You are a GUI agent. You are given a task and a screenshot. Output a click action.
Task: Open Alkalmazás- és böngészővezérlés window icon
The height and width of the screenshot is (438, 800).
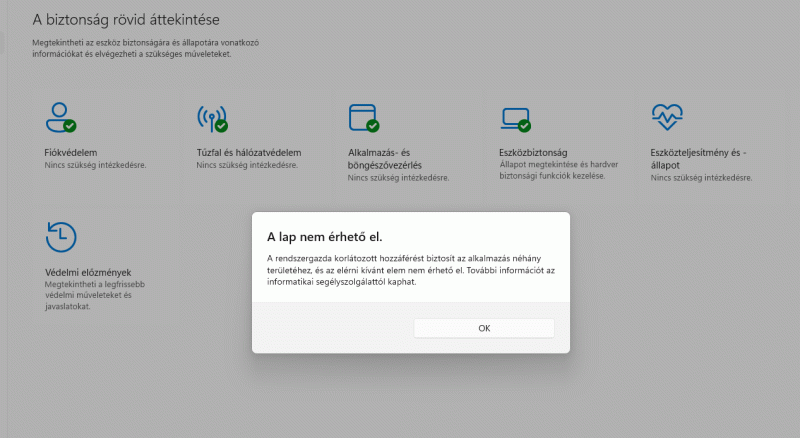364,118
